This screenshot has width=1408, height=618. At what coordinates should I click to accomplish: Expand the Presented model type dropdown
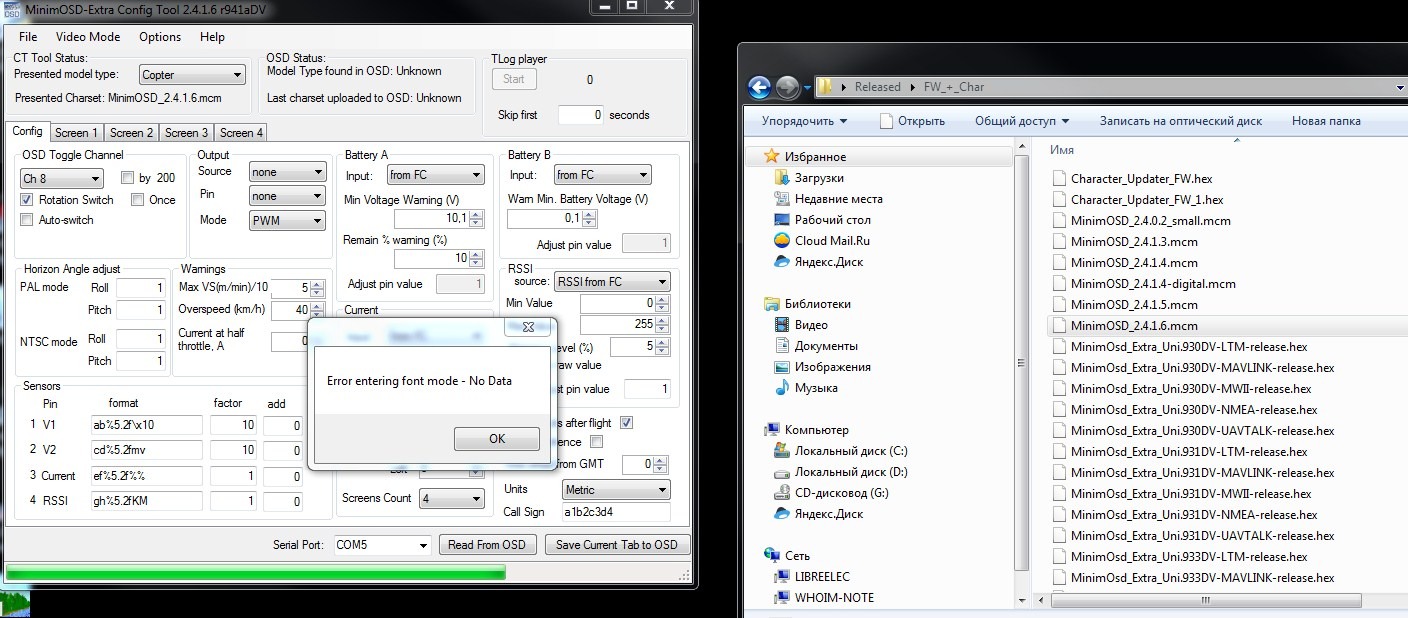point(192,75)
